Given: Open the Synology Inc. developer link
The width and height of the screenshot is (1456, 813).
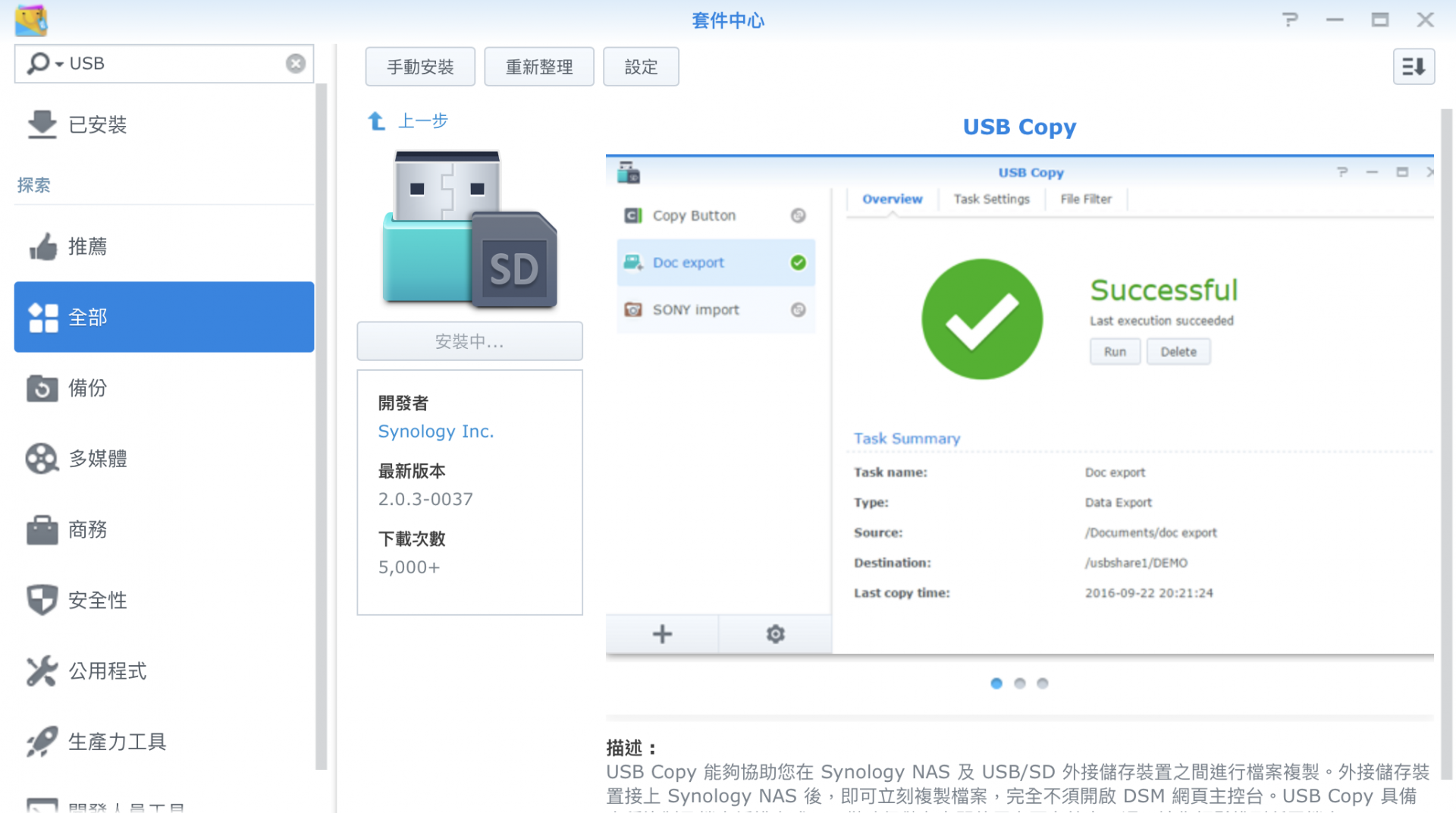Looking at the screenshot, I should [x=435, y=431].
